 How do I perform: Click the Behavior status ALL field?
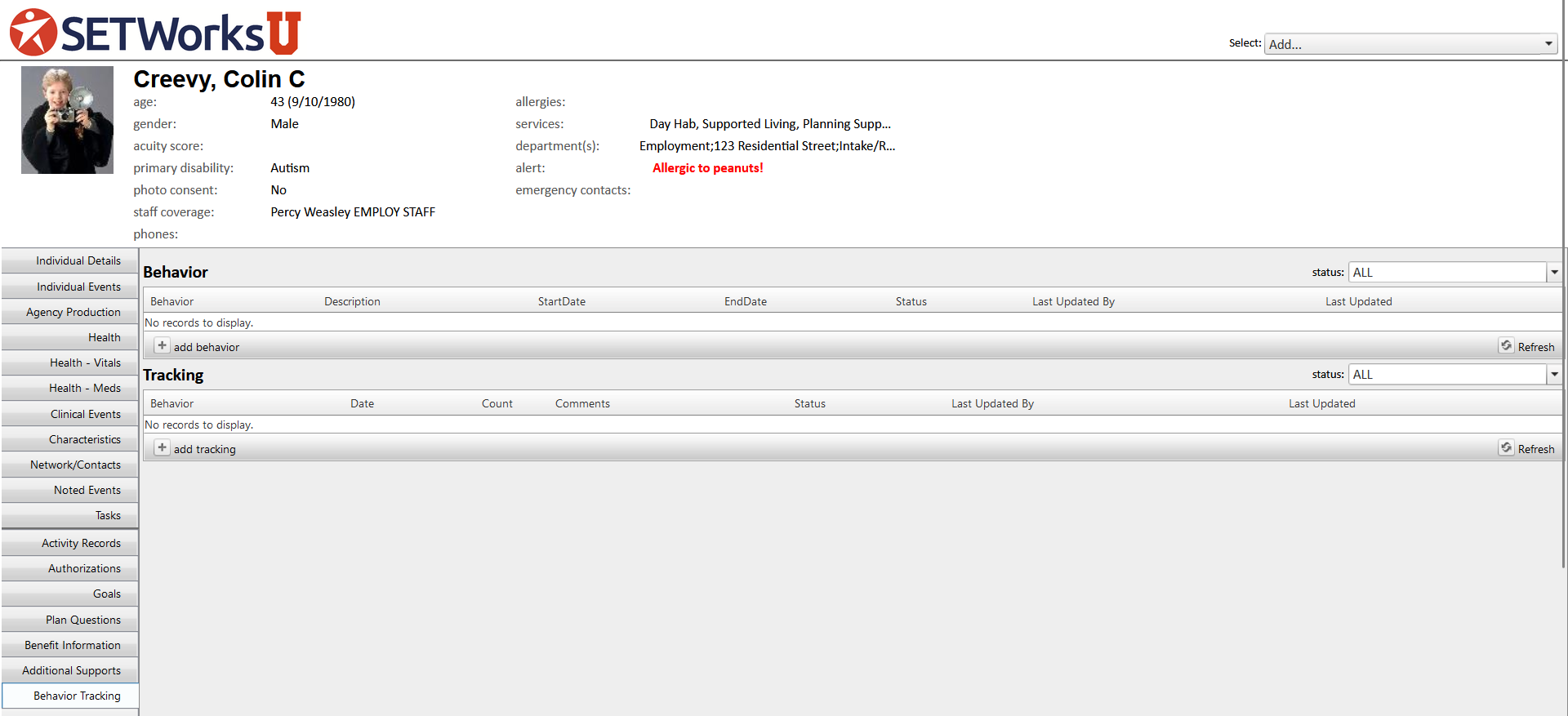pos(1447,272)
